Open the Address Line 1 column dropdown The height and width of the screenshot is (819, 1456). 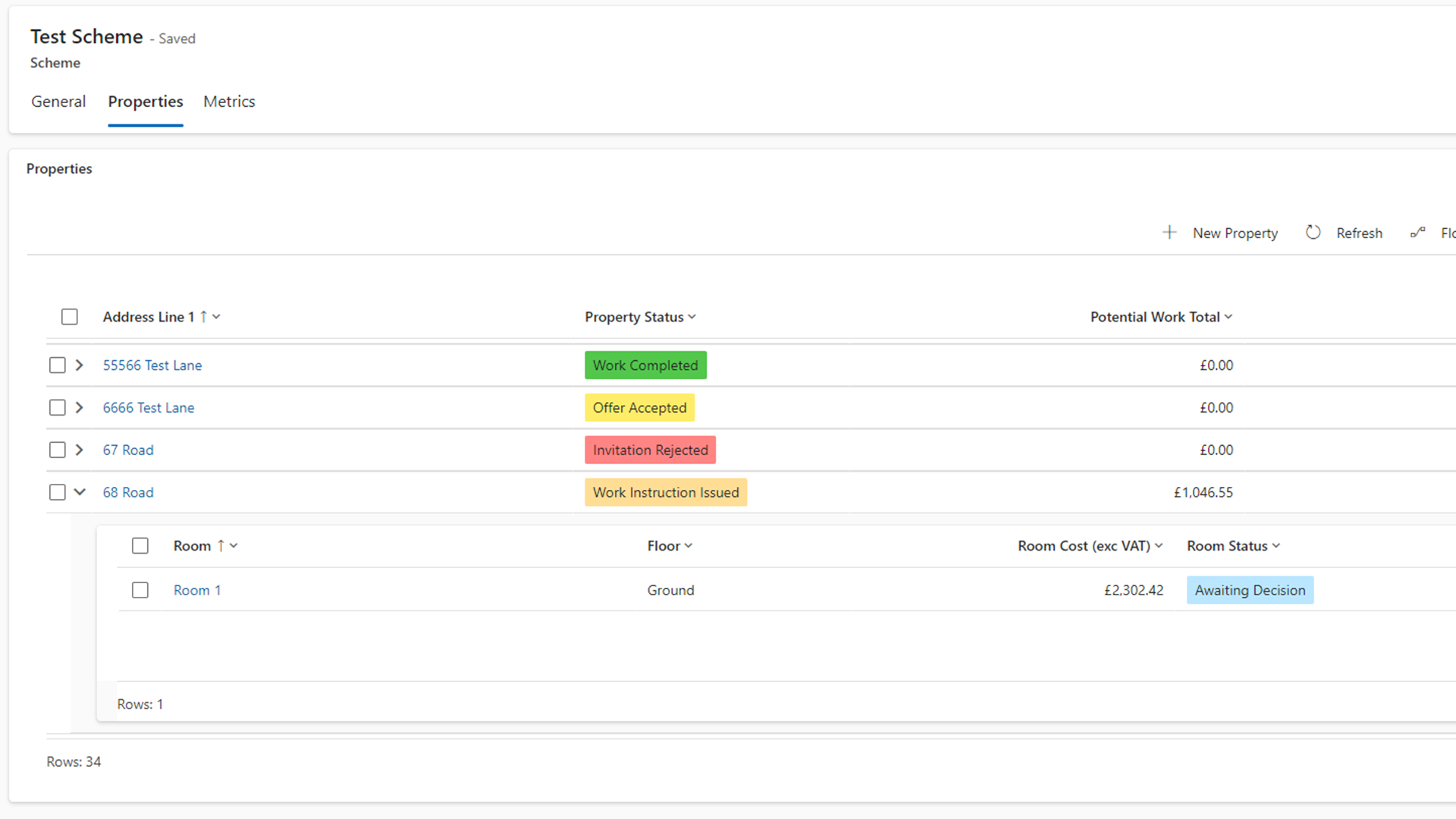click(217, 317)
